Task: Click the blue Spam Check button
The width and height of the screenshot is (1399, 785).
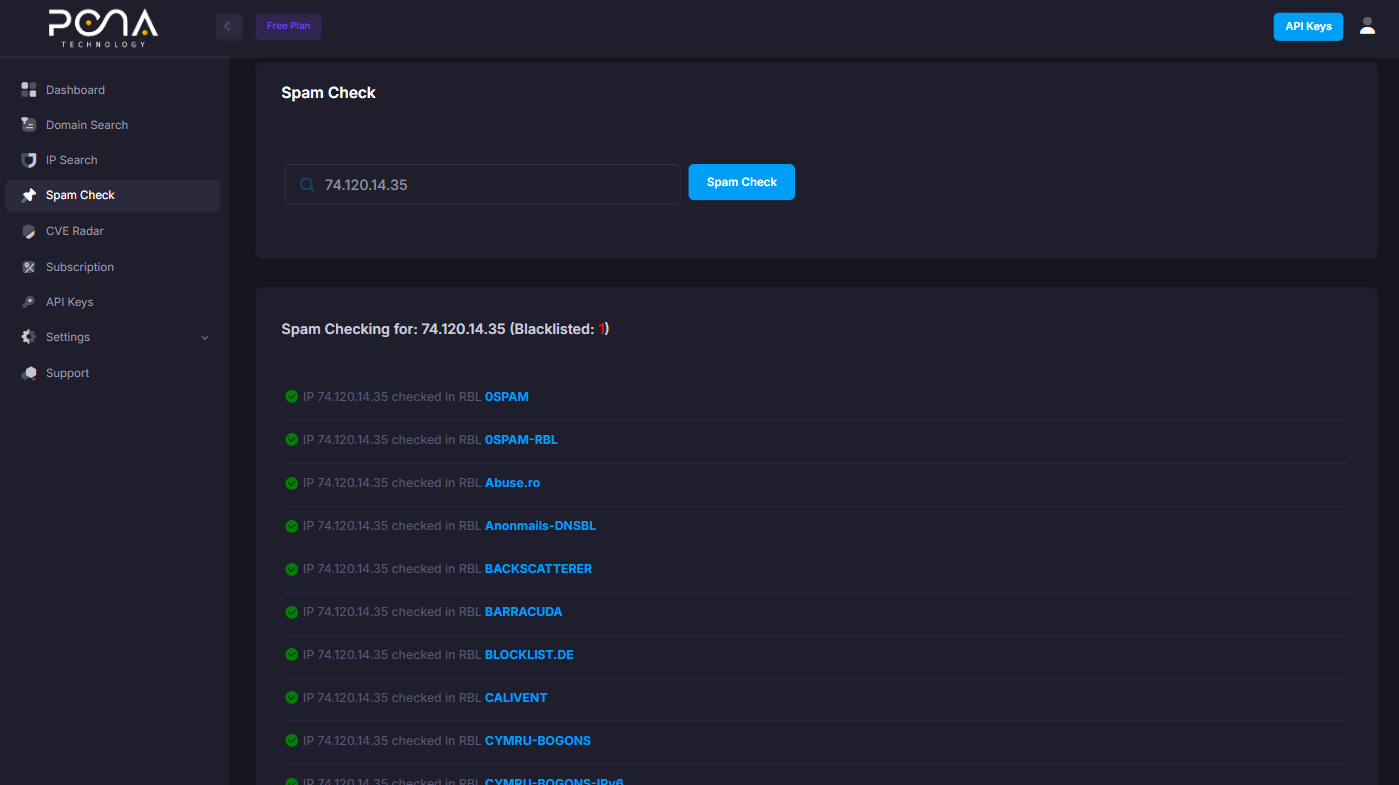Action: click(x=741, y=182)
